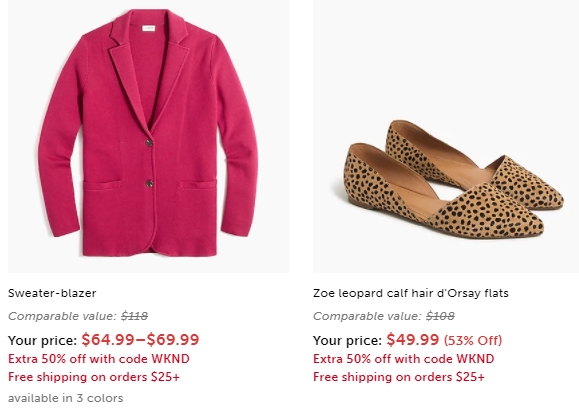The image size is (579, 411).
Task: Click the free shipping note under blazer
Action: pos(94,377)
